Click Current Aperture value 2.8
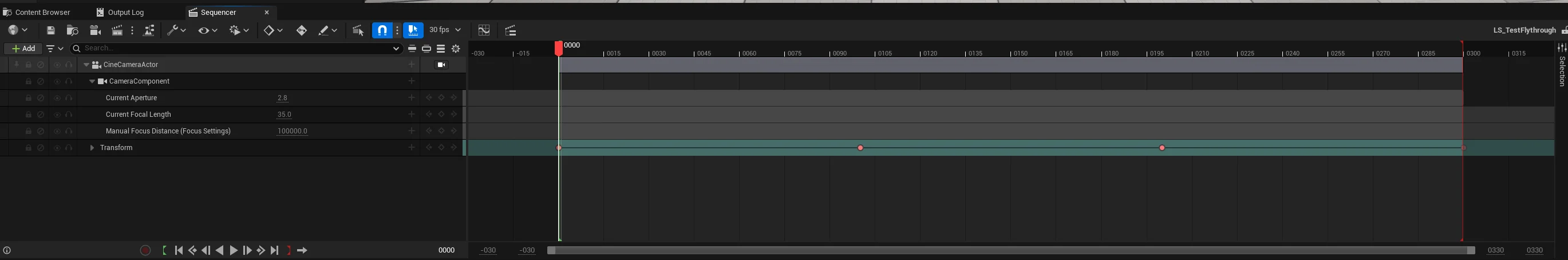 pos(282,98)
